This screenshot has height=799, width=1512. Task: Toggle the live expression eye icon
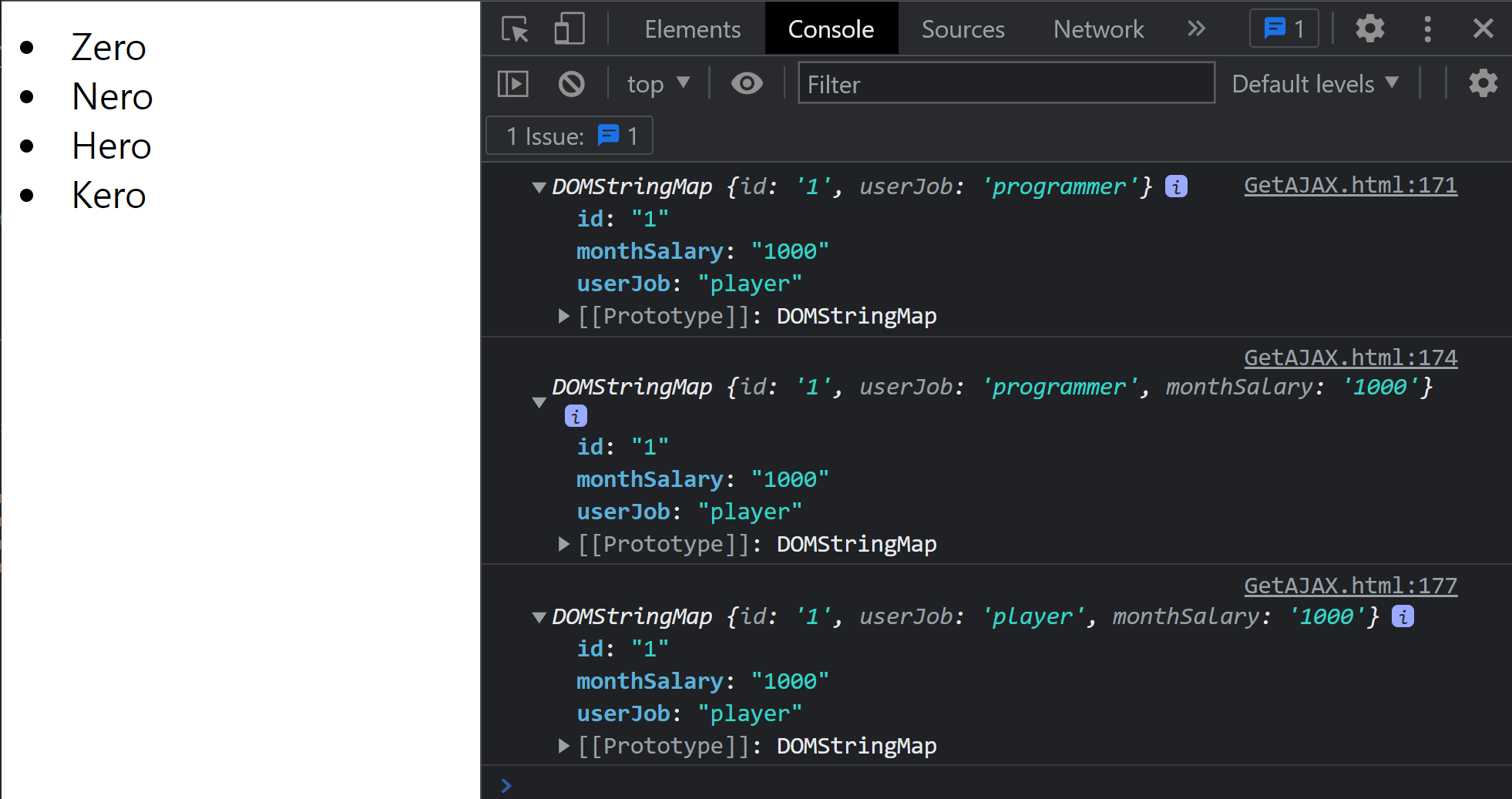tap(747, 83)
